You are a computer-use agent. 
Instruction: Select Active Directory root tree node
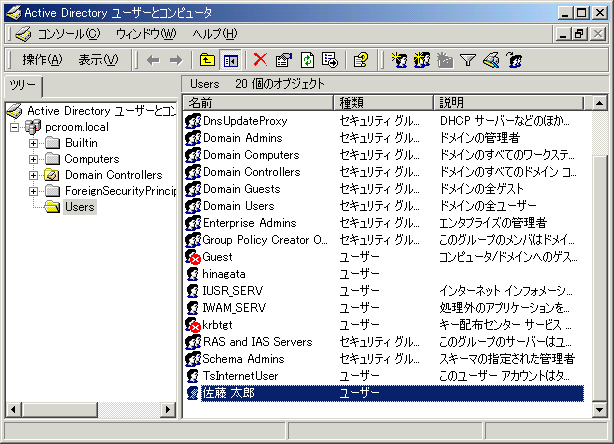pyautogui.click(x=101, y=111)
